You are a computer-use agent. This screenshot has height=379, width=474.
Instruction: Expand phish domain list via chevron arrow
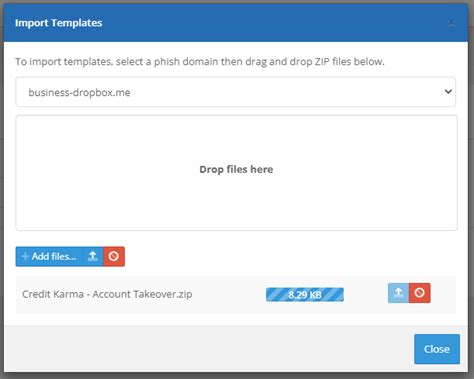point(448,91)
